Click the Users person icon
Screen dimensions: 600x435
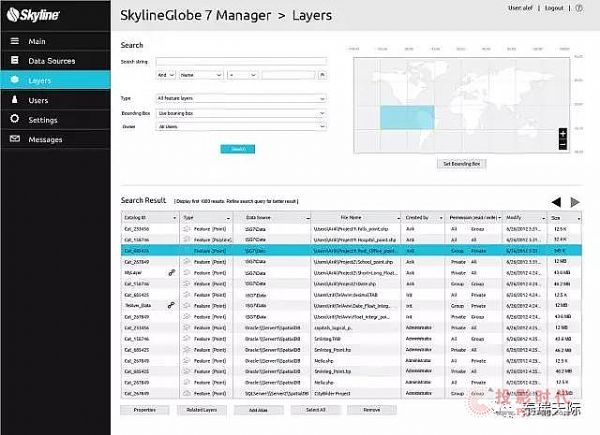point(15,100)
